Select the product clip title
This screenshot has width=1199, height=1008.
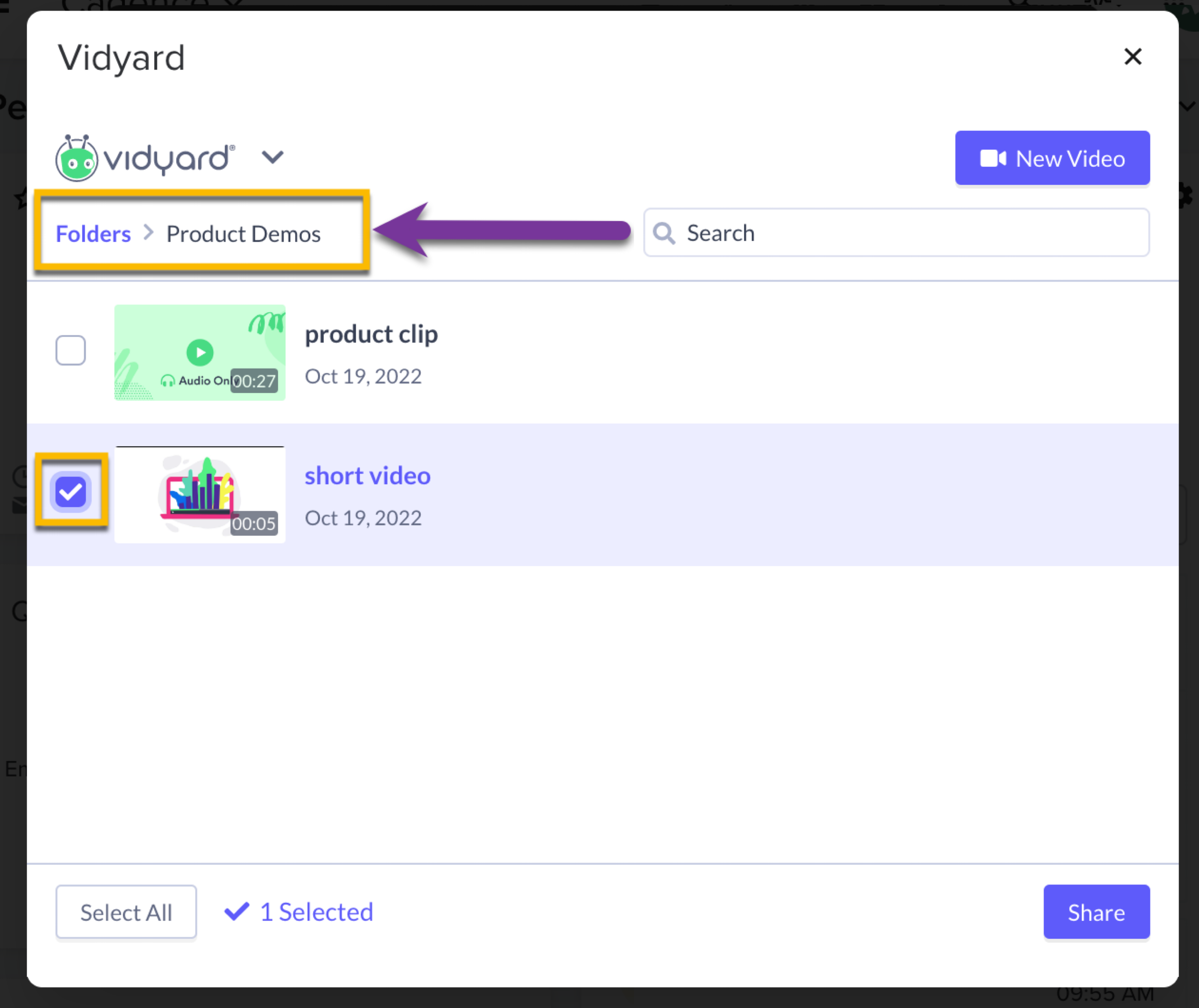coord(371,334)
